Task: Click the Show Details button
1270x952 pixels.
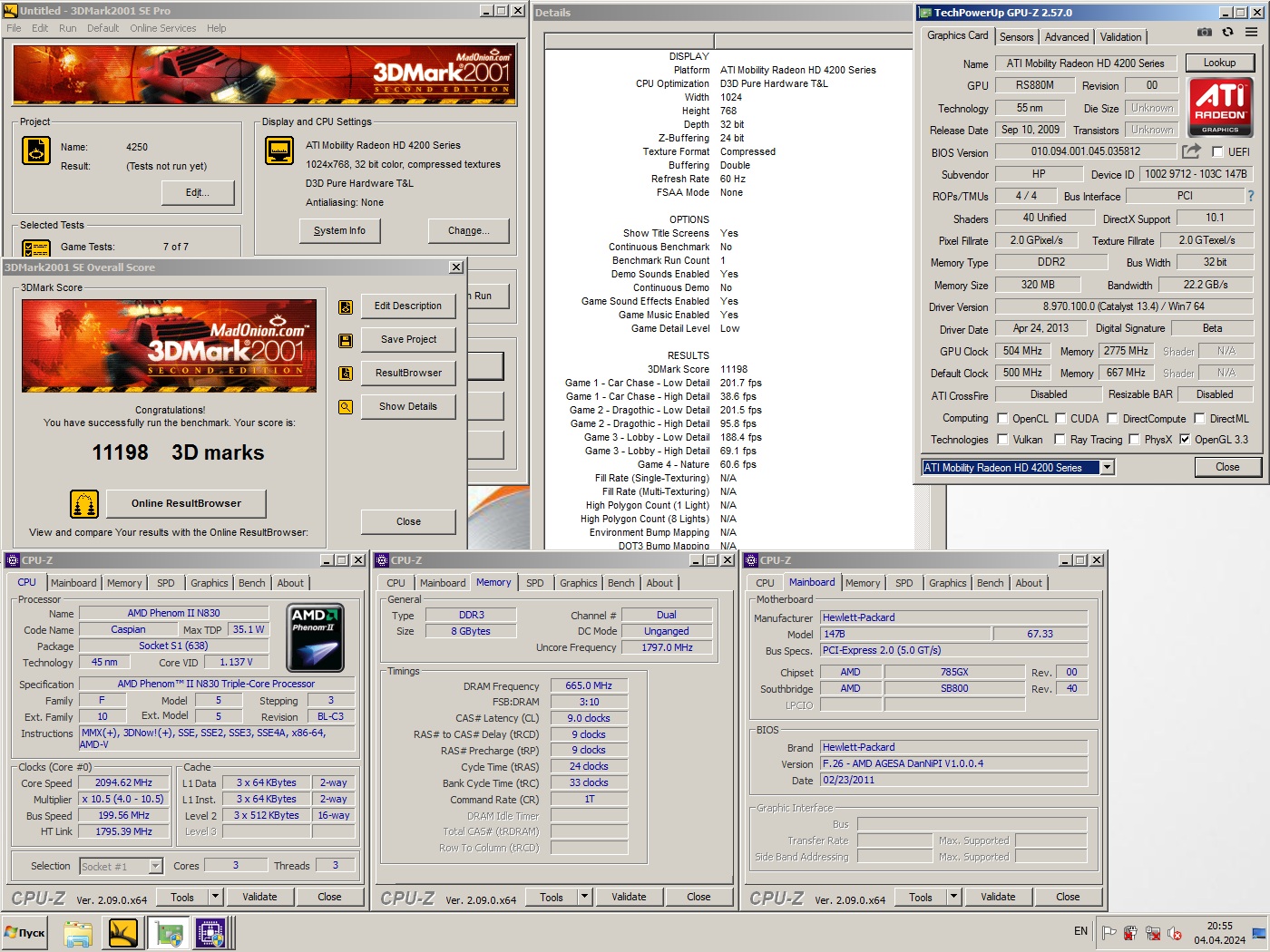Action: [x=408, y=407]
